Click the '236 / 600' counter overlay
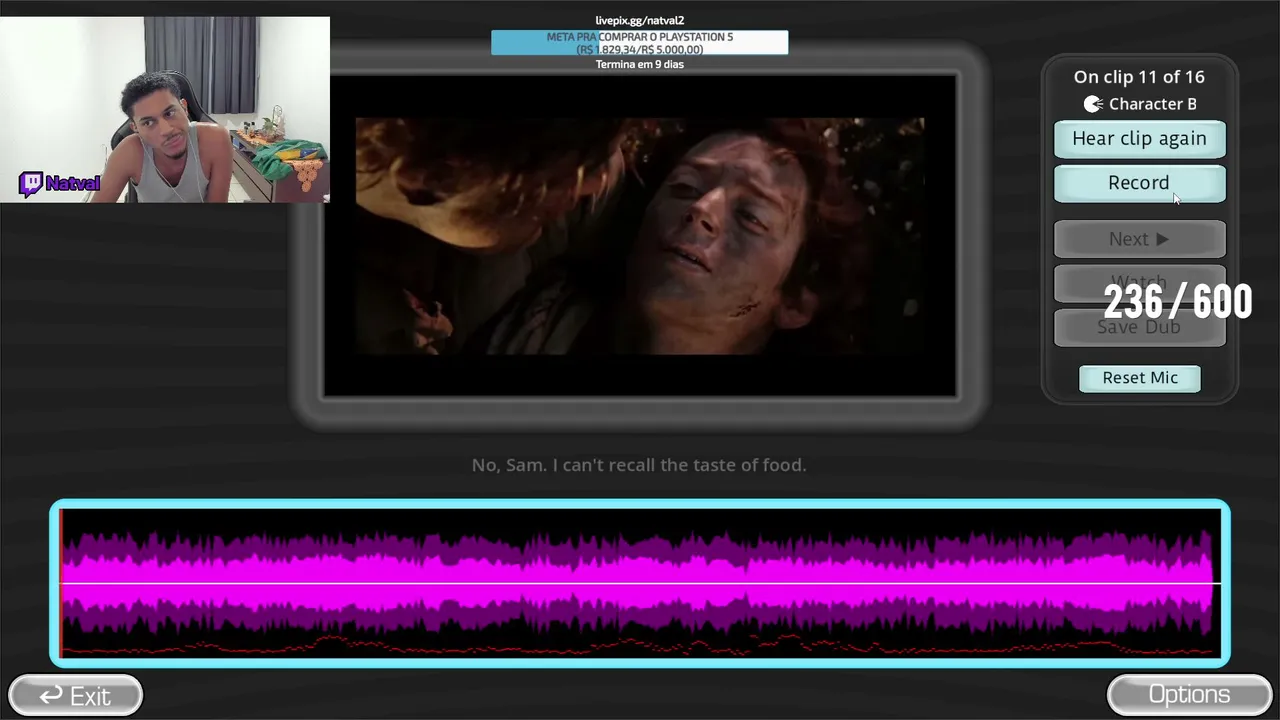 [1178, 301]
